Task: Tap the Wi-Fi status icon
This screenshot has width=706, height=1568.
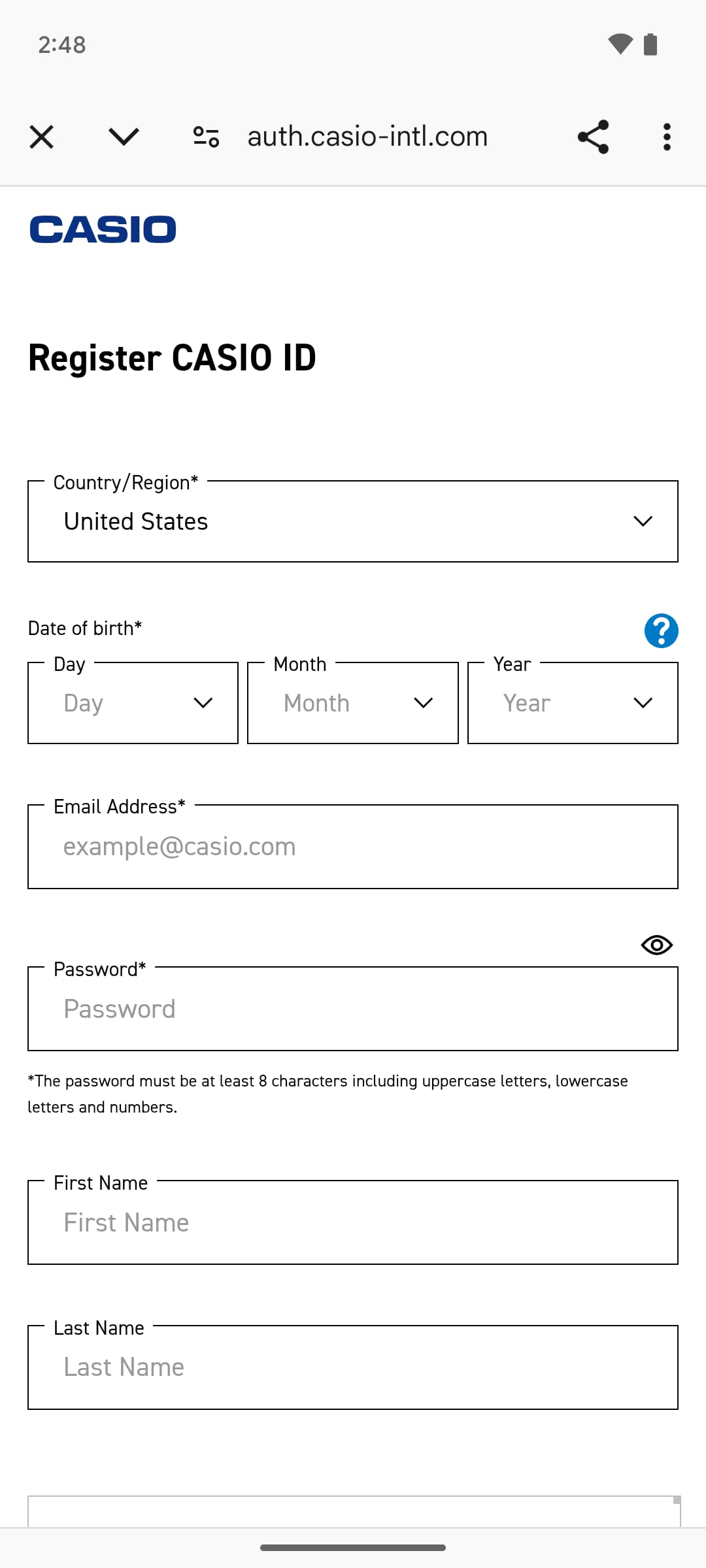Action: click(x=620, y=44)
